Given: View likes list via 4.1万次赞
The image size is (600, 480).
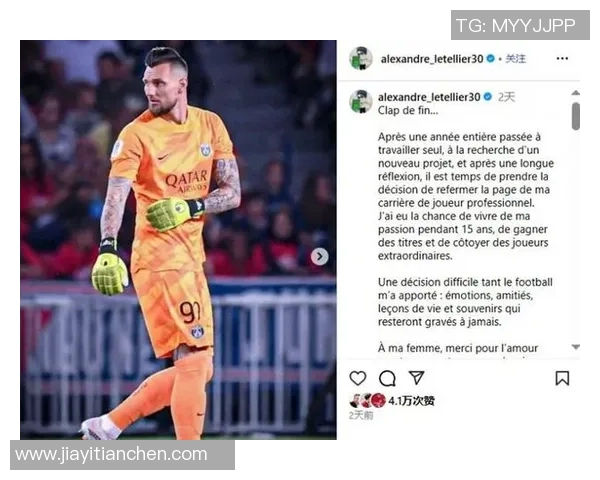Looking at the screenshot, I should pos(411,401).
